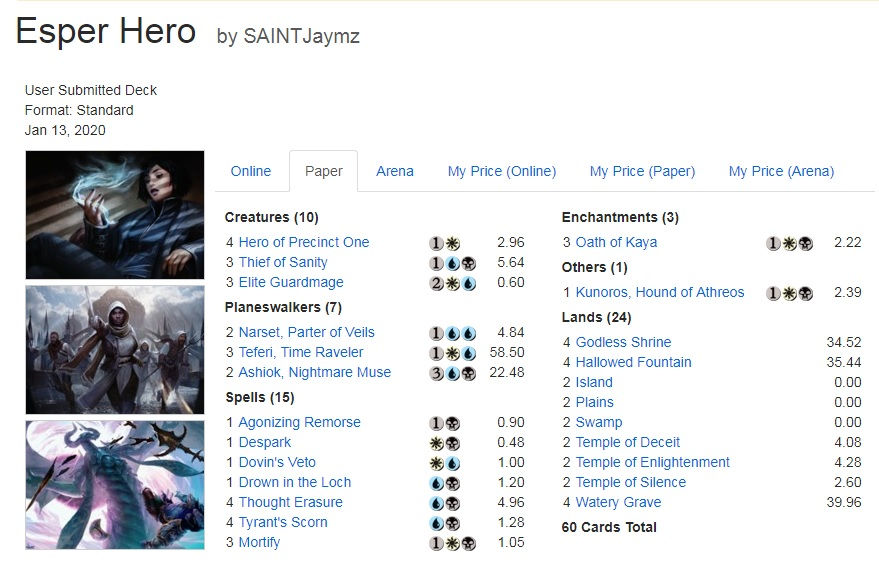Open Temple of Enlightenment link
The height and width of the screenshot is (564, 879).
(653, 462)
